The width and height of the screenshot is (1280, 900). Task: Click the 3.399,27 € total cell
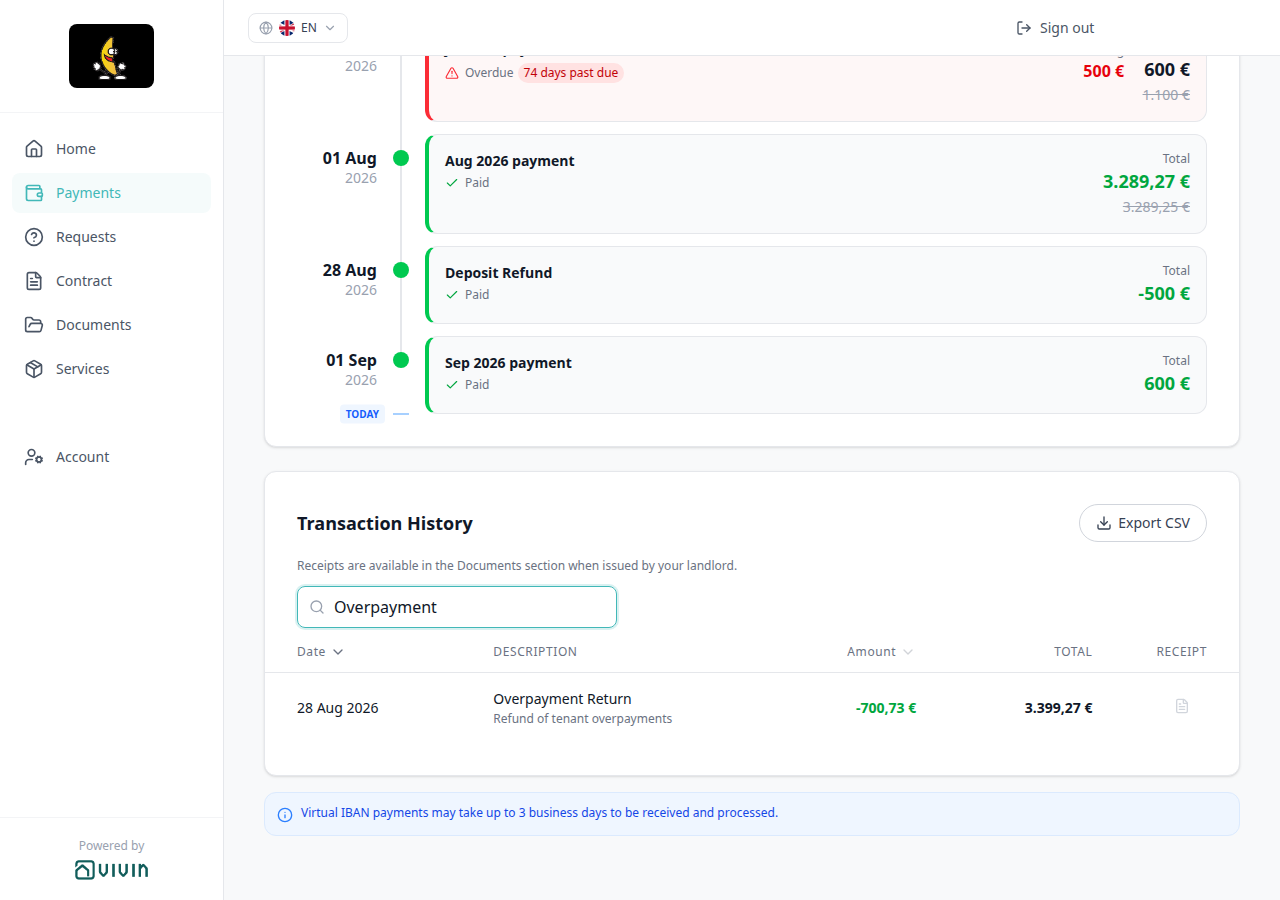click(x=1058, y=708)
